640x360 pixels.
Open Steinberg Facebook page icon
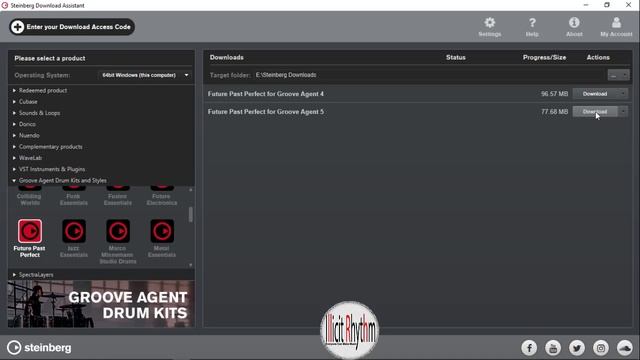click(x=529, y=348)
